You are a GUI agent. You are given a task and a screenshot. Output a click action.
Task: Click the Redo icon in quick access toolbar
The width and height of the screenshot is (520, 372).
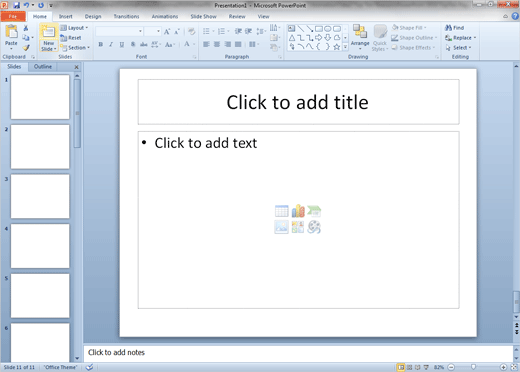click(41, 5)
